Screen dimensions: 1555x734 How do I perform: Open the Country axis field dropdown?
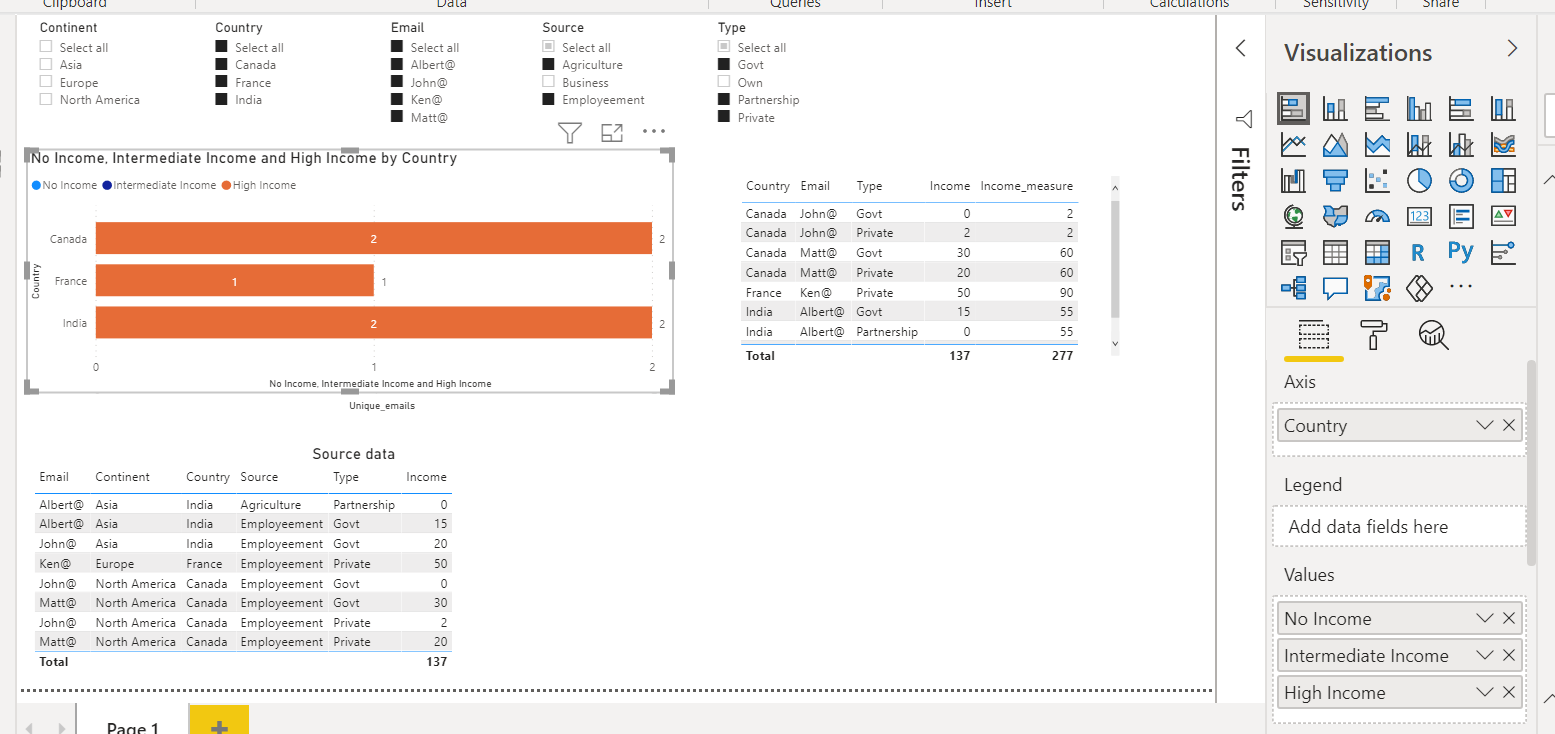(x=1485, y=426)
